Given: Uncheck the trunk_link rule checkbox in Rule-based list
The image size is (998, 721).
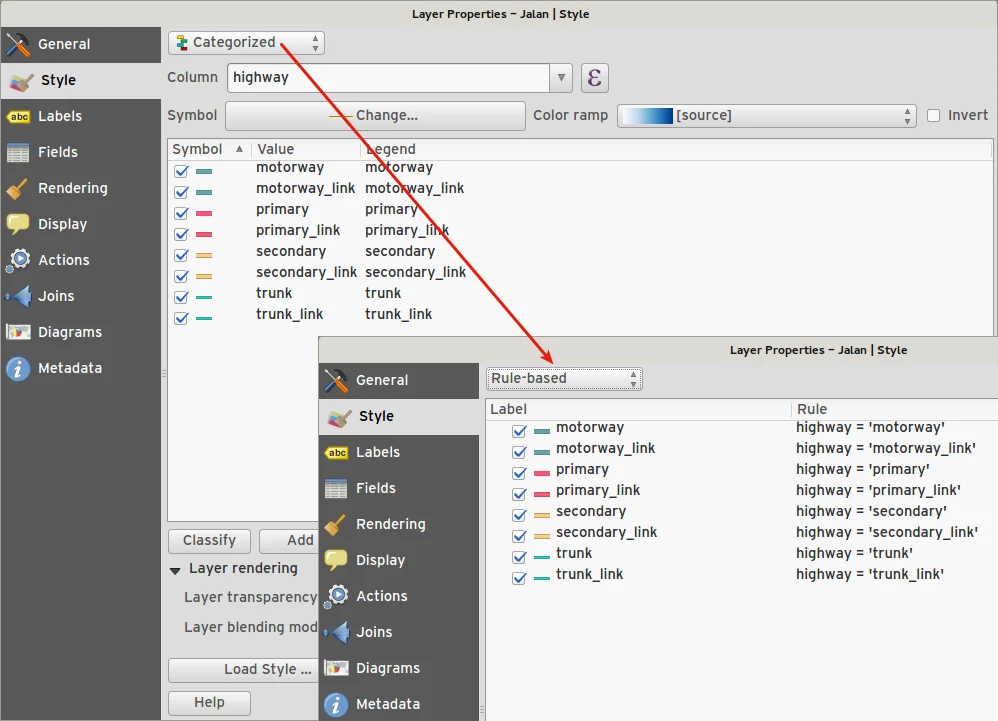Looking at the screenshot, I should 519,578.
